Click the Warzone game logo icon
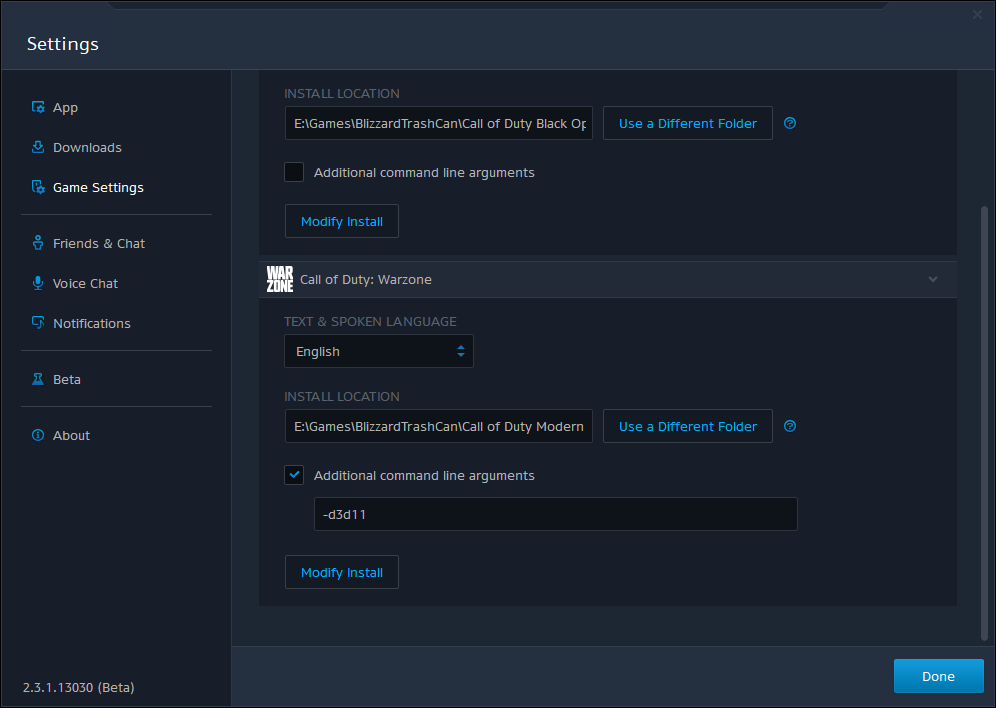 [279, 279]
